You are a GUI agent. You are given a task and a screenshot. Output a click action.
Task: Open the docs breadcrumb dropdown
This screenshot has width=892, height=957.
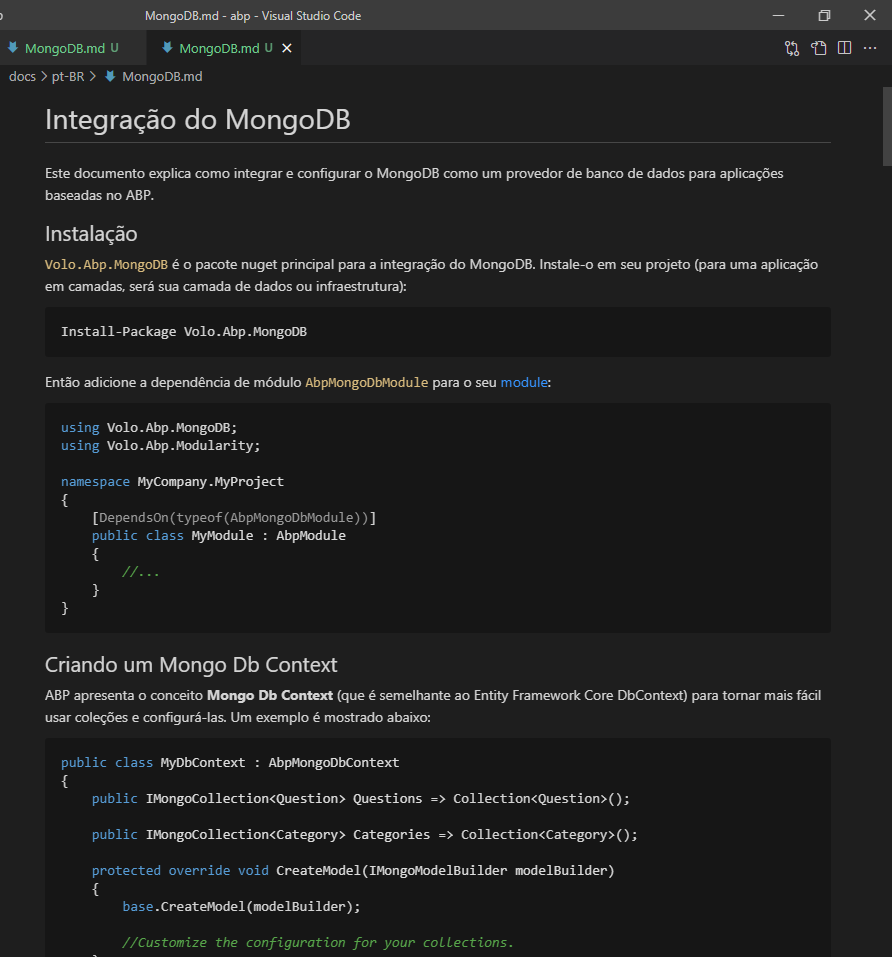pyautogui.click(x=20, y=76)
